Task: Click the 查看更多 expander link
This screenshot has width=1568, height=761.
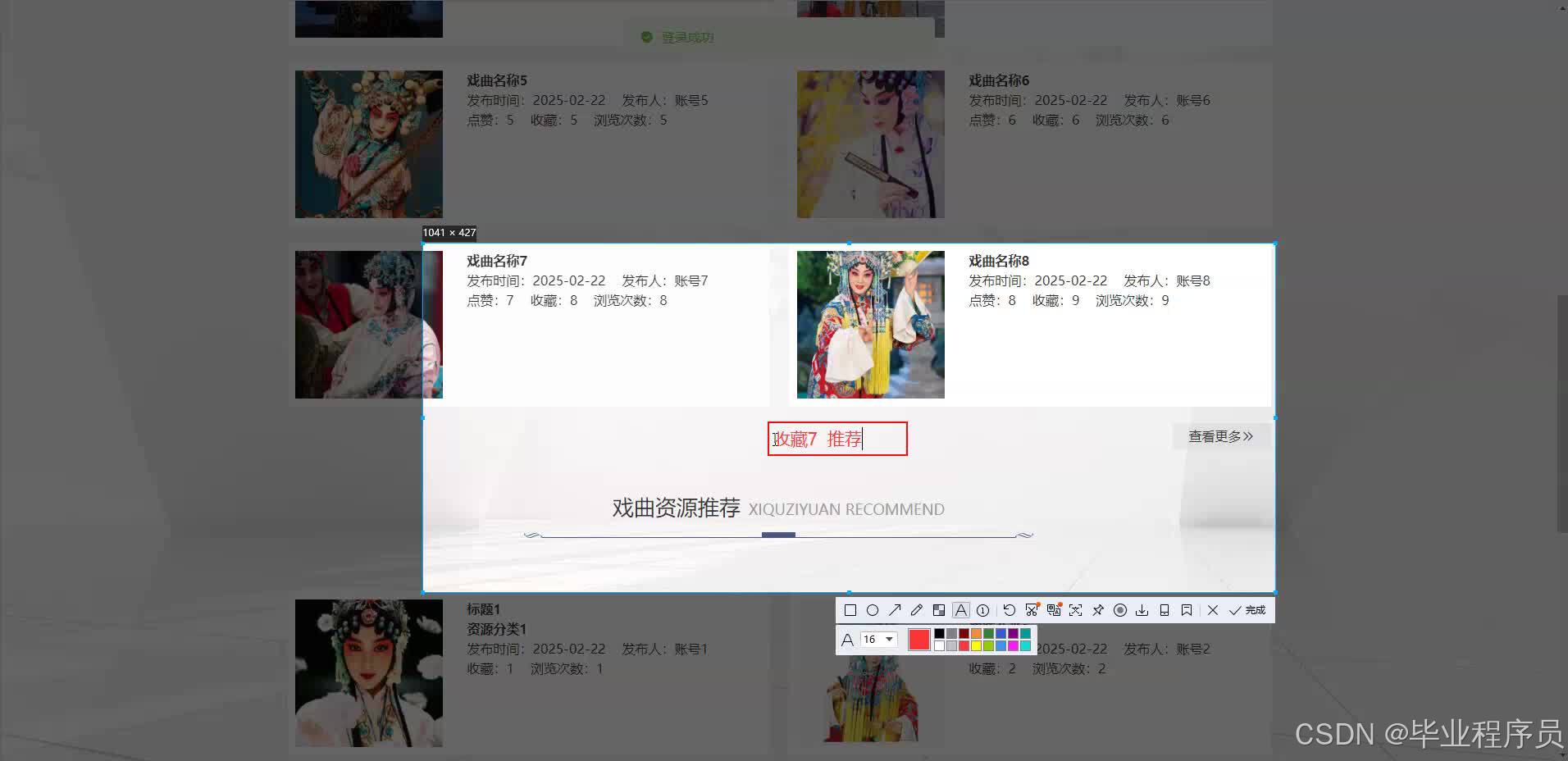Action: 1220,435
